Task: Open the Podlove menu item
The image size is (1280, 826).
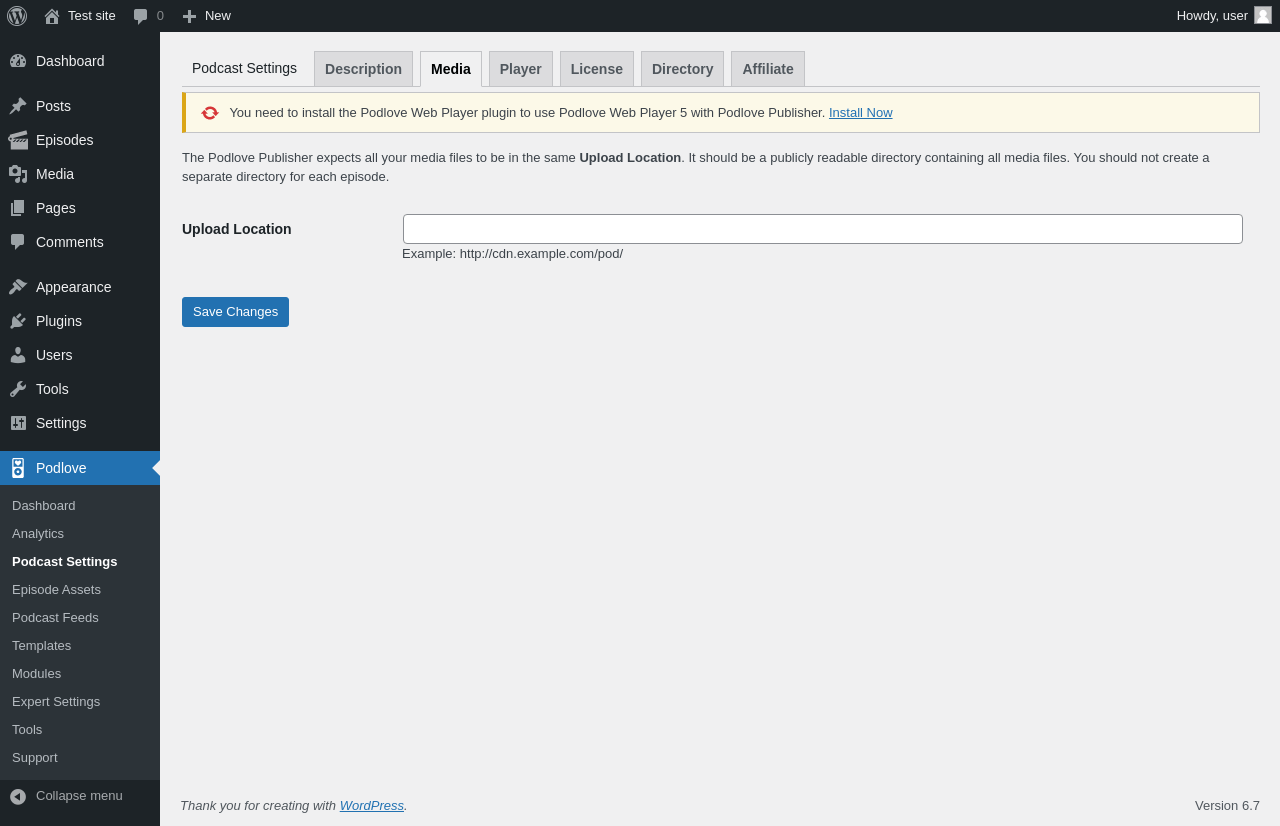Action: 80,468
